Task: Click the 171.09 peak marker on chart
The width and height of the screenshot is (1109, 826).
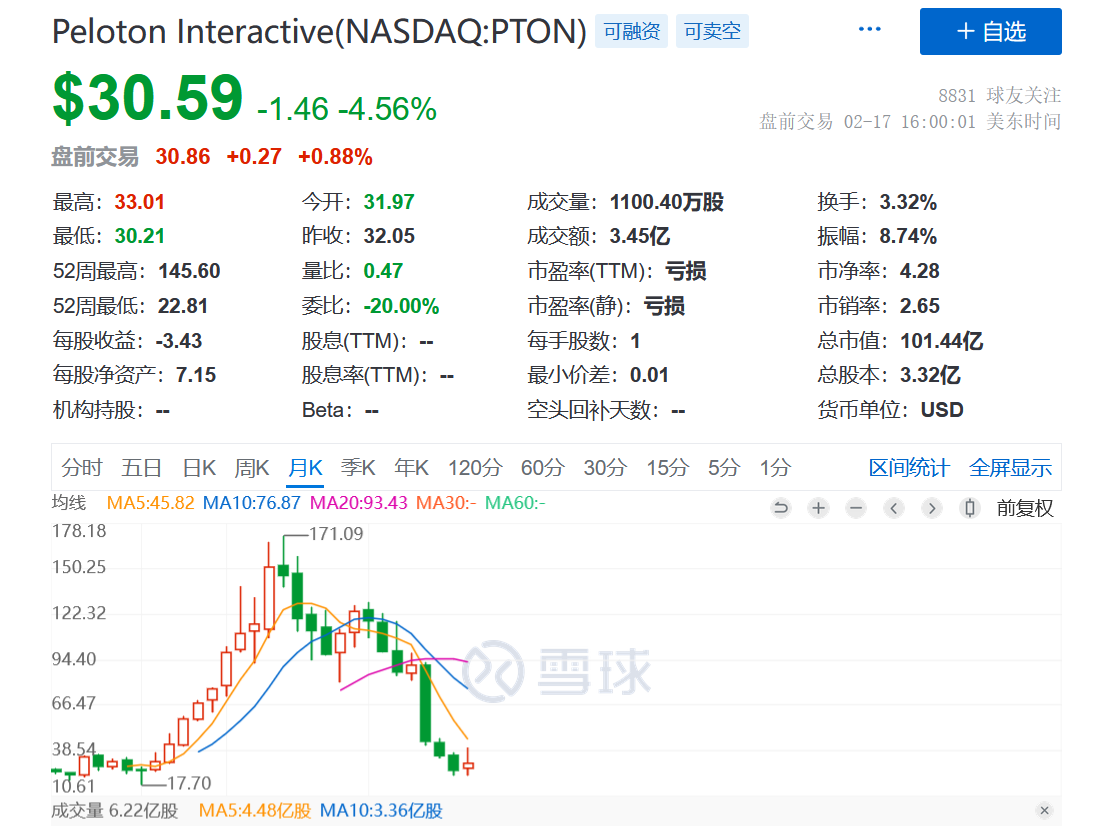Action: point(336,533)
